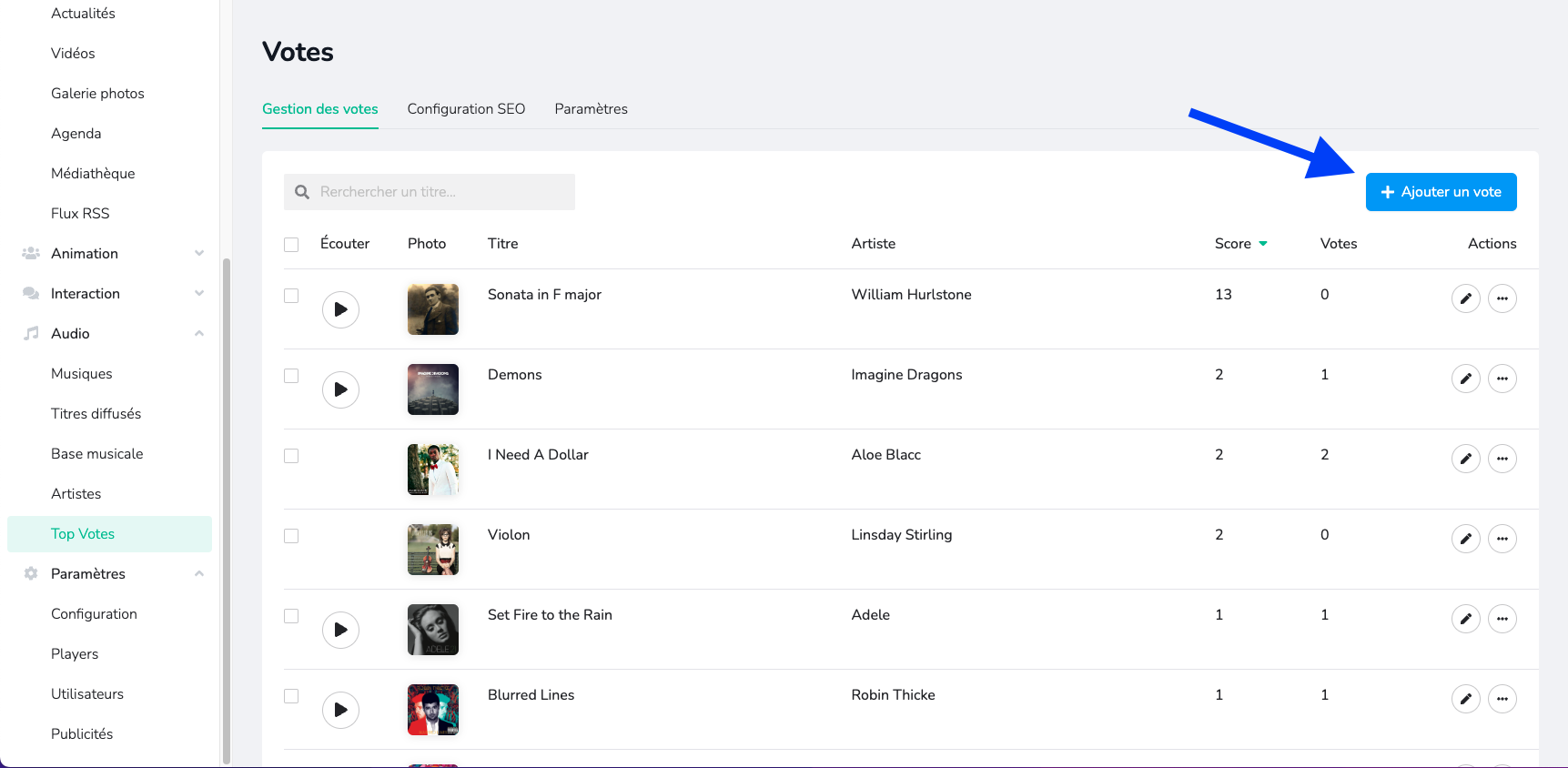Image resolution: width=1568 pixels, height=768 pixels.
Task: Select the Sonata in F major checkbox
Action: (291, 296)
